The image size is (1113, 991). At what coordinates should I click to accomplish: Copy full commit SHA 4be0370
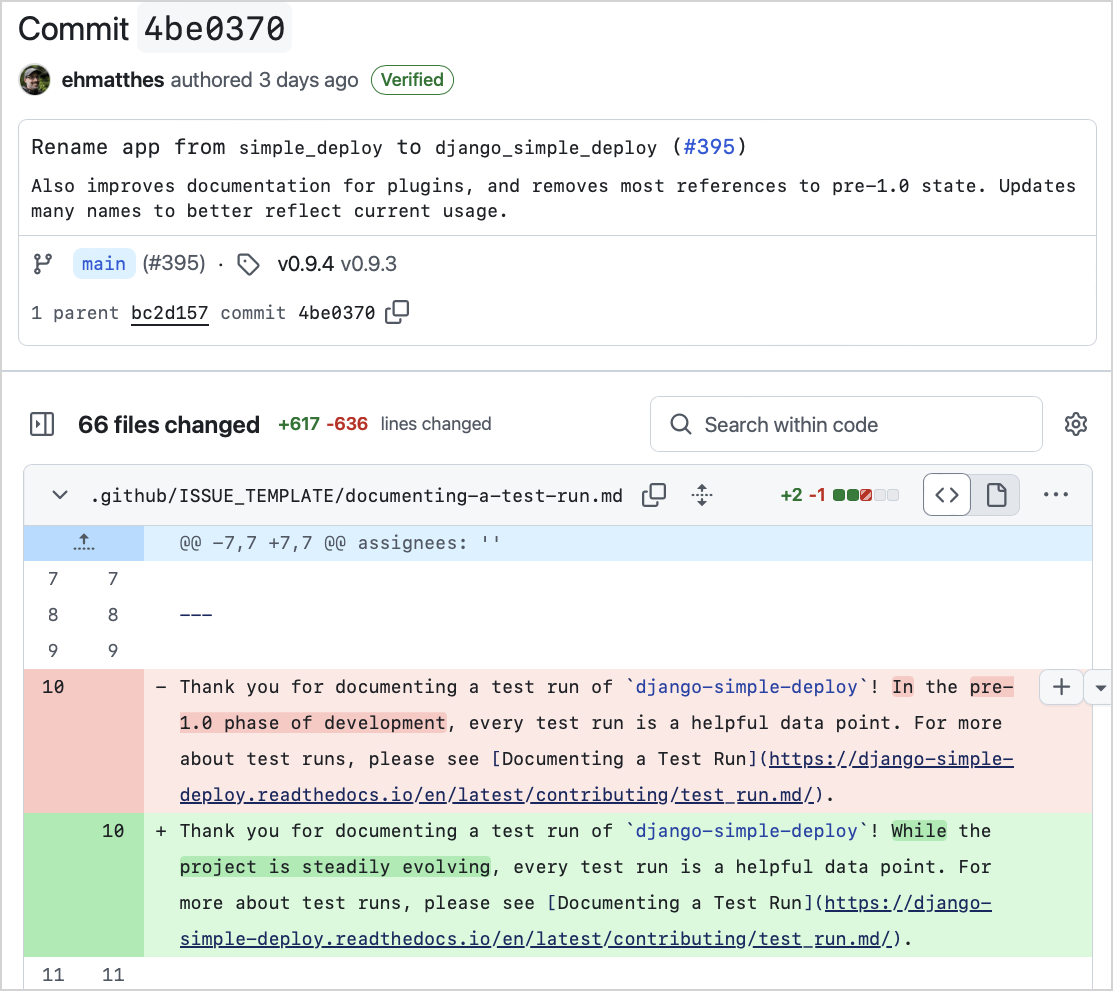[397, 312]
